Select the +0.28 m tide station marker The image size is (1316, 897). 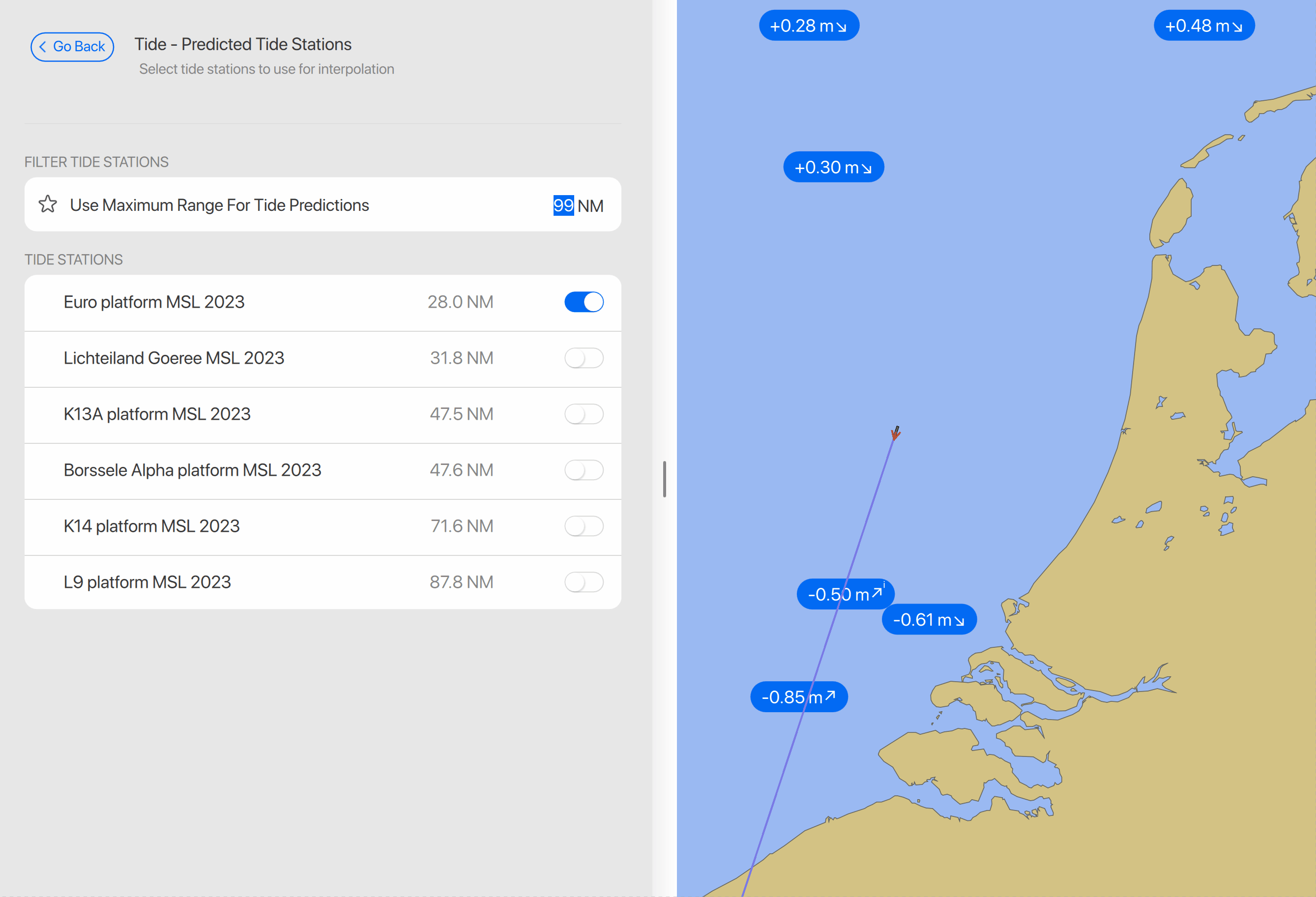click(x=809, y=26)
